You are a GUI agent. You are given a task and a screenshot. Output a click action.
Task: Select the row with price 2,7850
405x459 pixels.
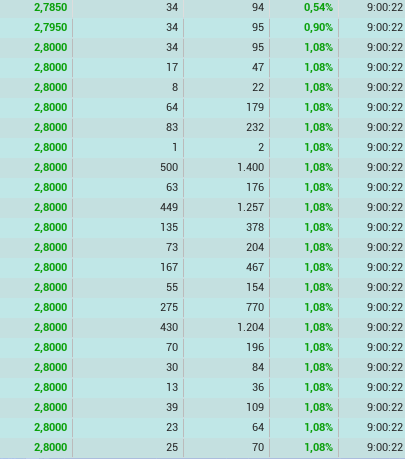202,7
